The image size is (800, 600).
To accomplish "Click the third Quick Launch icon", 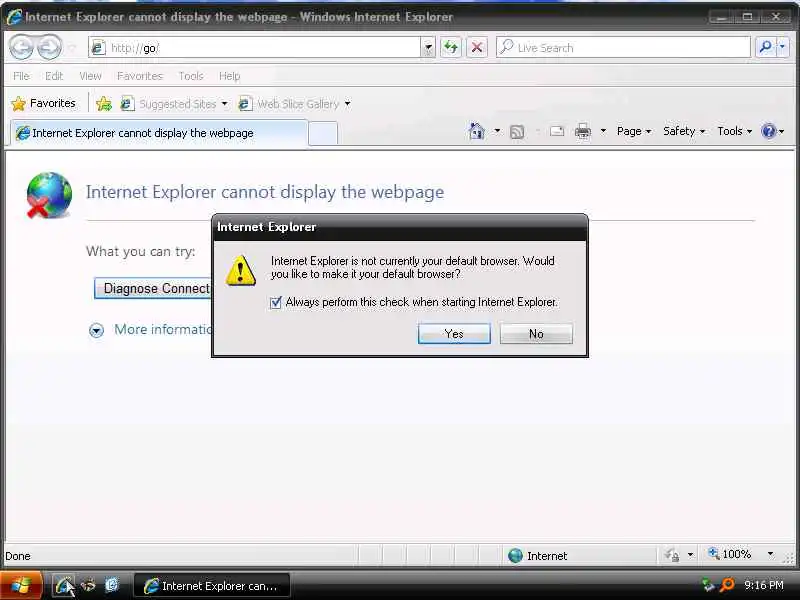I will tap(112, 585).
